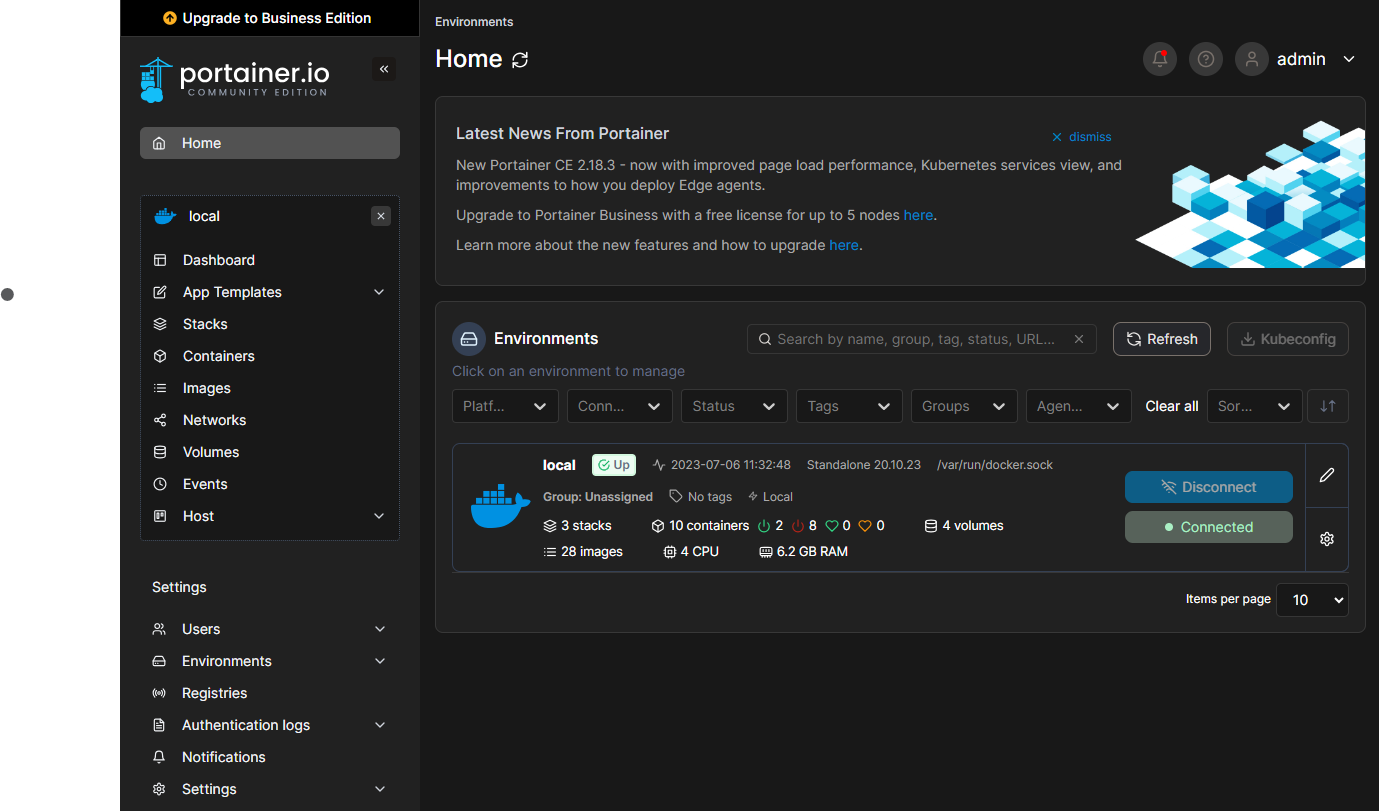Open the Connection type filter dropdown

coord(620,406)
